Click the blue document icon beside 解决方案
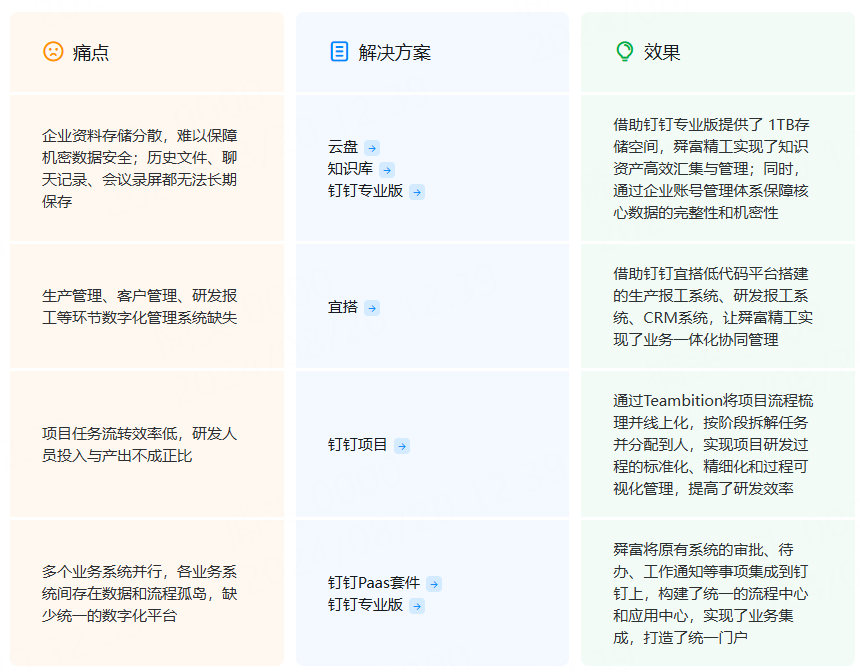Viewport: 860px width, 672px height. 339,52
